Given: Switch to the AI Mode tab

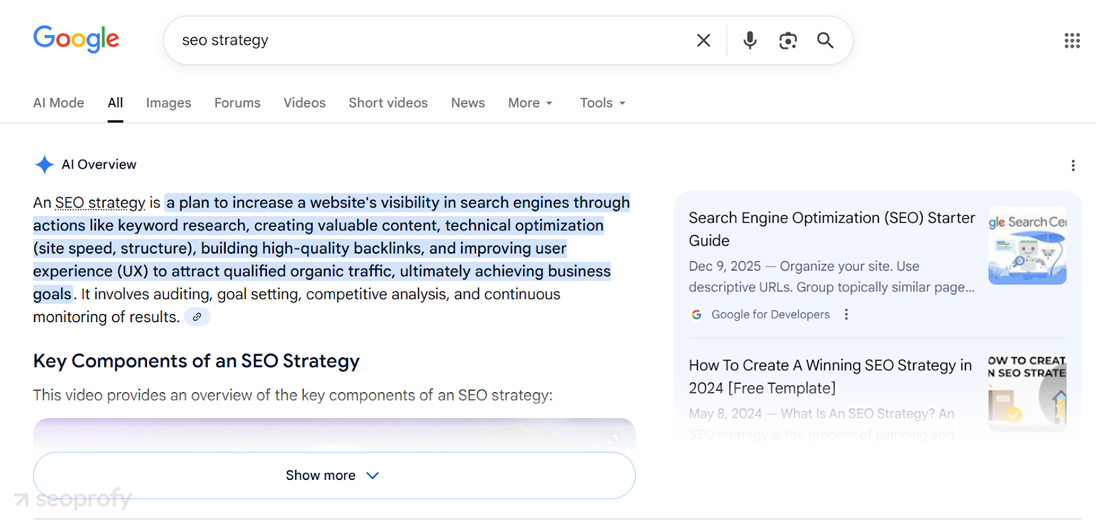Looking at the screenshot, I should coord(59,103).
